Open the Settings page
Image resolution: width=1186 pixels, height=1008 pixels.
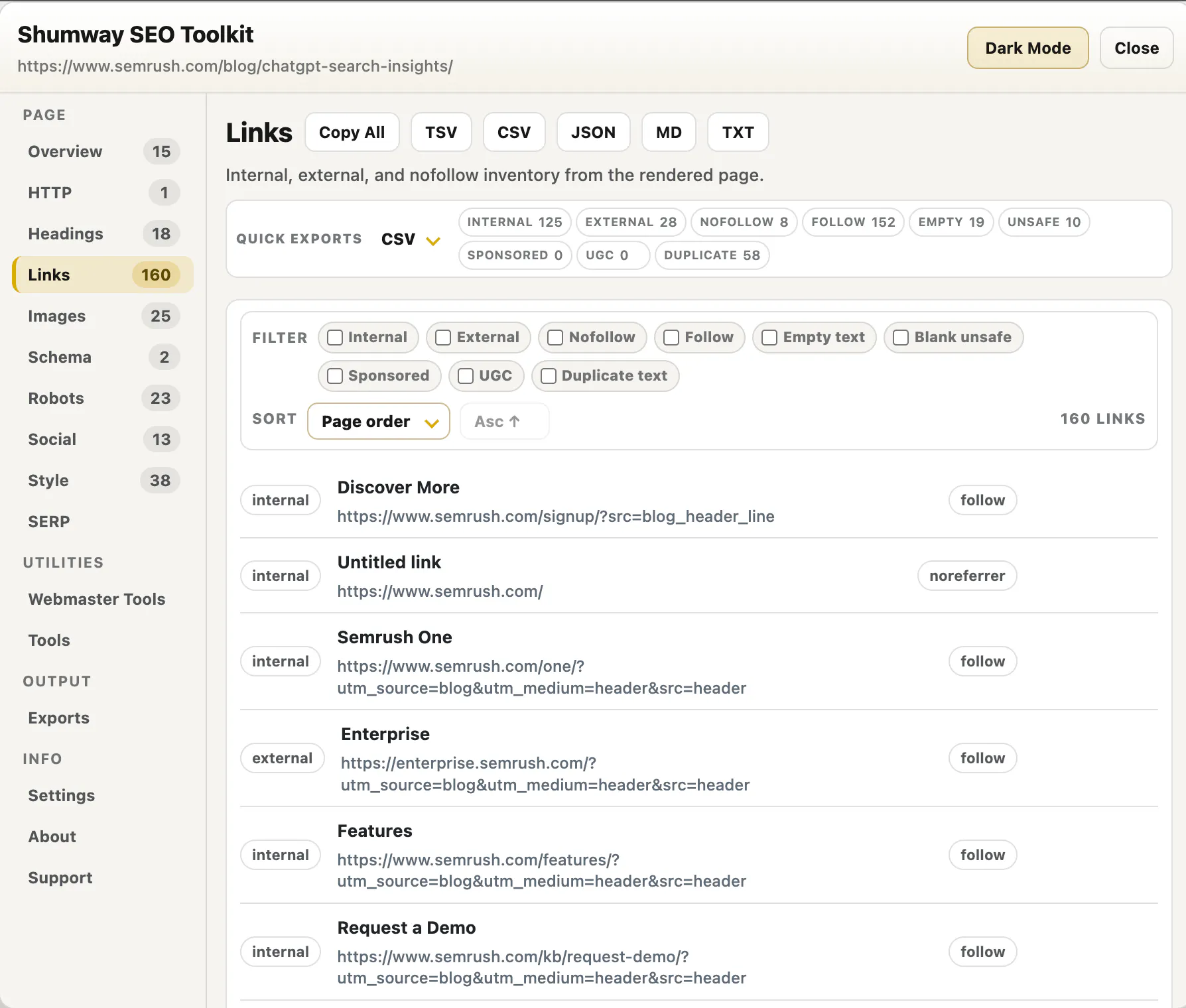[x=103, y=796]
